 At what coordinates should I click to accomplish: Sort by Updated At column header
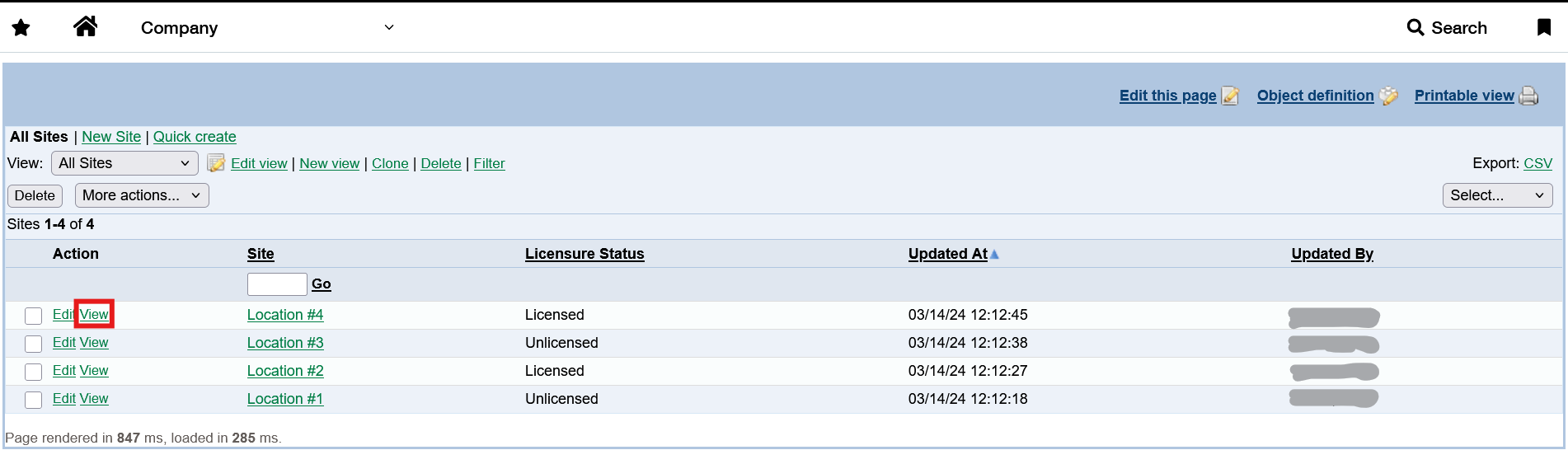[947, 254]
